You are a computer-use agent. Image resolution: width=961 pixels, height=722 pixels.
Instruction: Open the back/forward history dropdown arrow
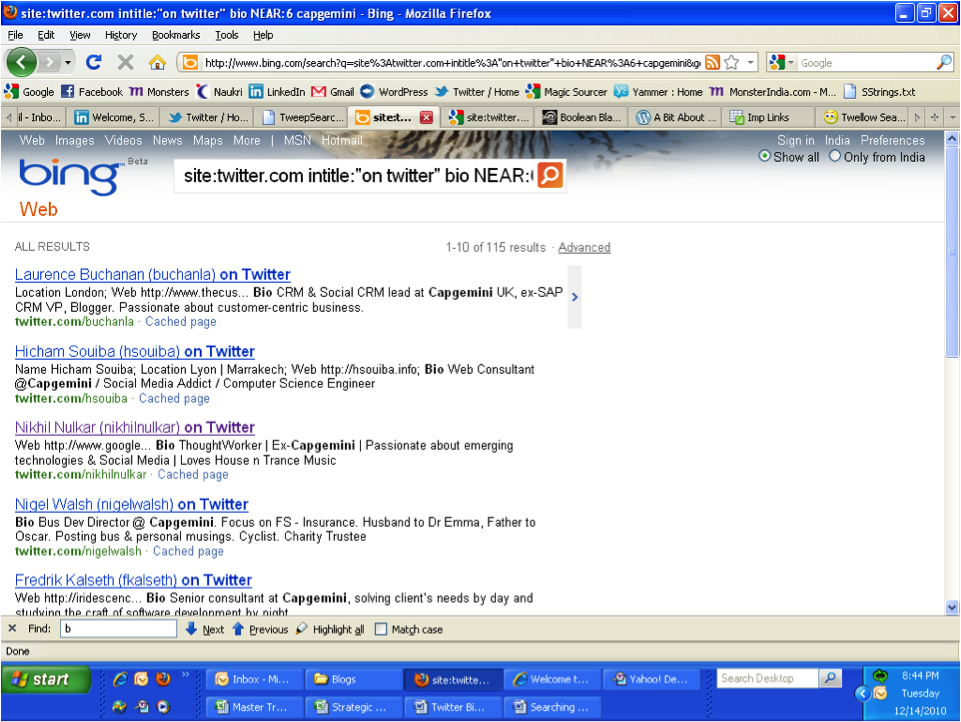[68, 63]
